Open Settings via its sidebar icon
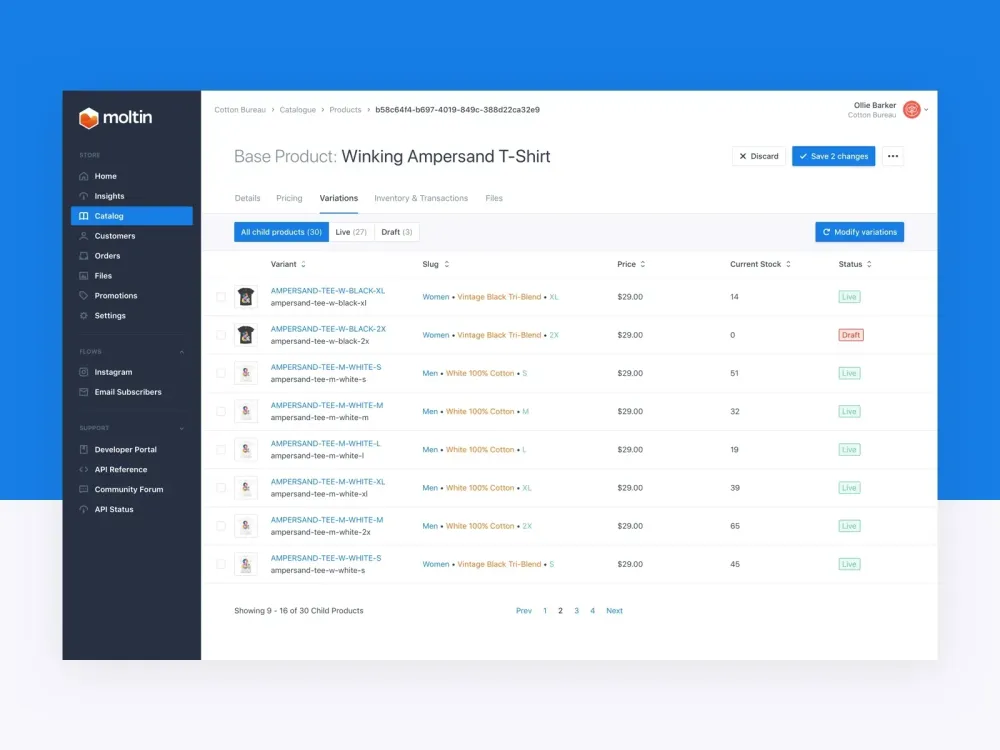 tap(84, 316)
